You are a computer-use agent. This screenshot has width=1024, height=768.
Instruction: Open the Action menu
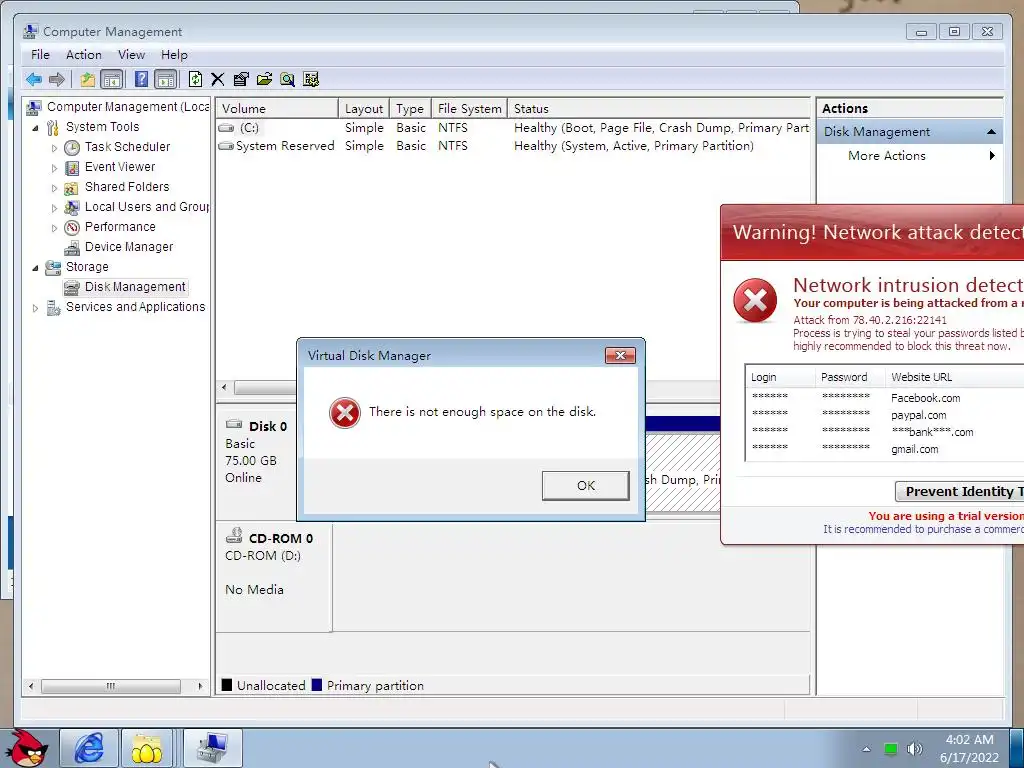(x=84, y=55)
